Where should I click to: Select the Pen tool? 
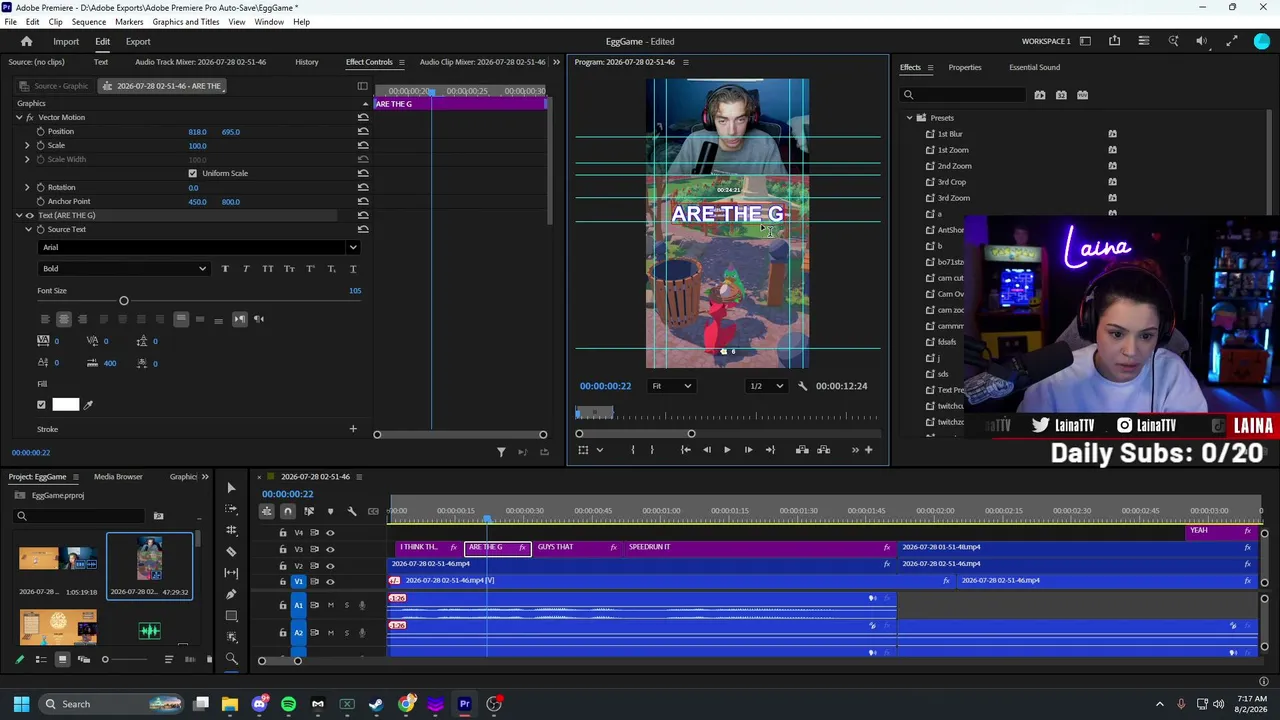231,594
